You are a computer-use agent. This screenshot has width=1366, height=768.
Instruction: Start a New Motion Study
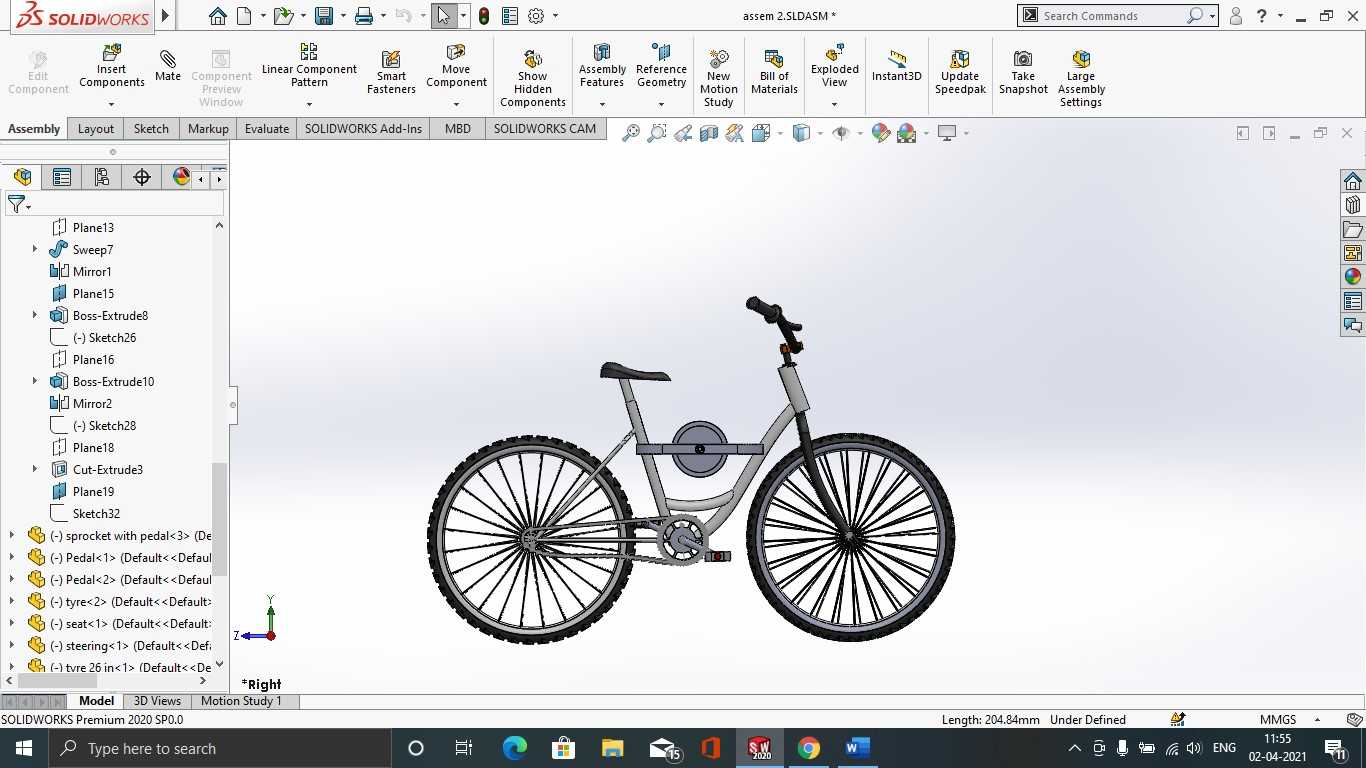[718, 78]
